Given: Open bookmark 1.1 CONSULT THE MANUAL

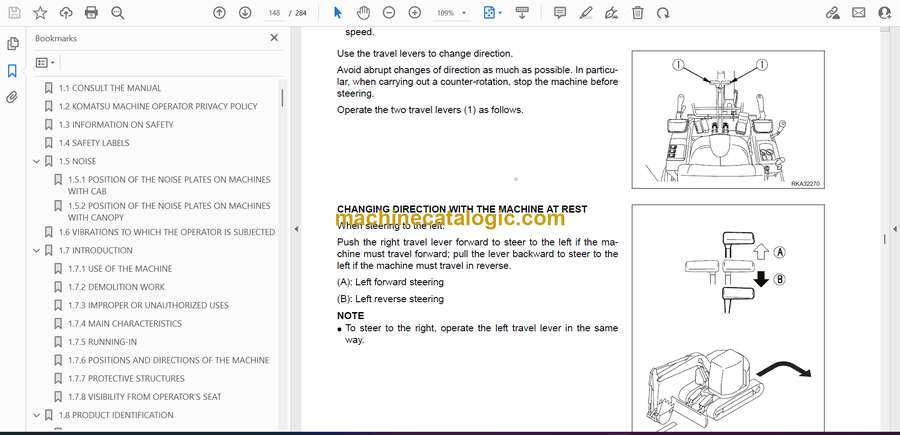Looking at the screenshot, I should (x=110, y=88).
